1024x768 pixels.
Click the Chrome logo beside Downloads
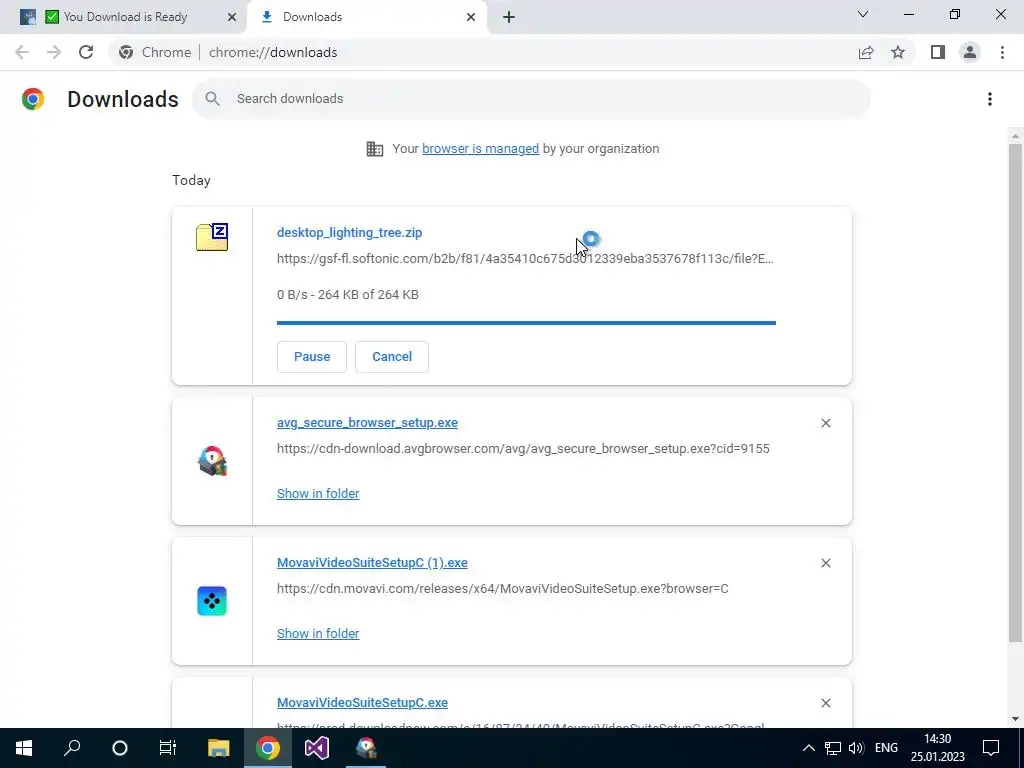33,99
